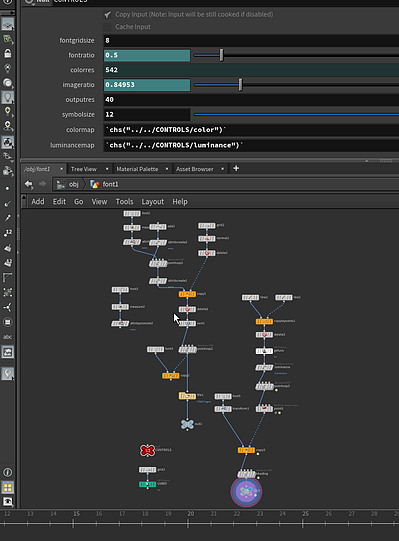Viewport: 399px width, 541px height.
Task: Select the orange copytopoints1 node
Action: coord(264,322)
